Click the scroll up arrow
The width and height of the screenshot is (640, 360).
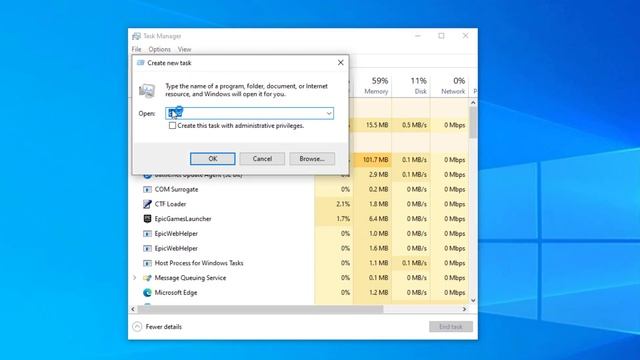tap(473, 102)
